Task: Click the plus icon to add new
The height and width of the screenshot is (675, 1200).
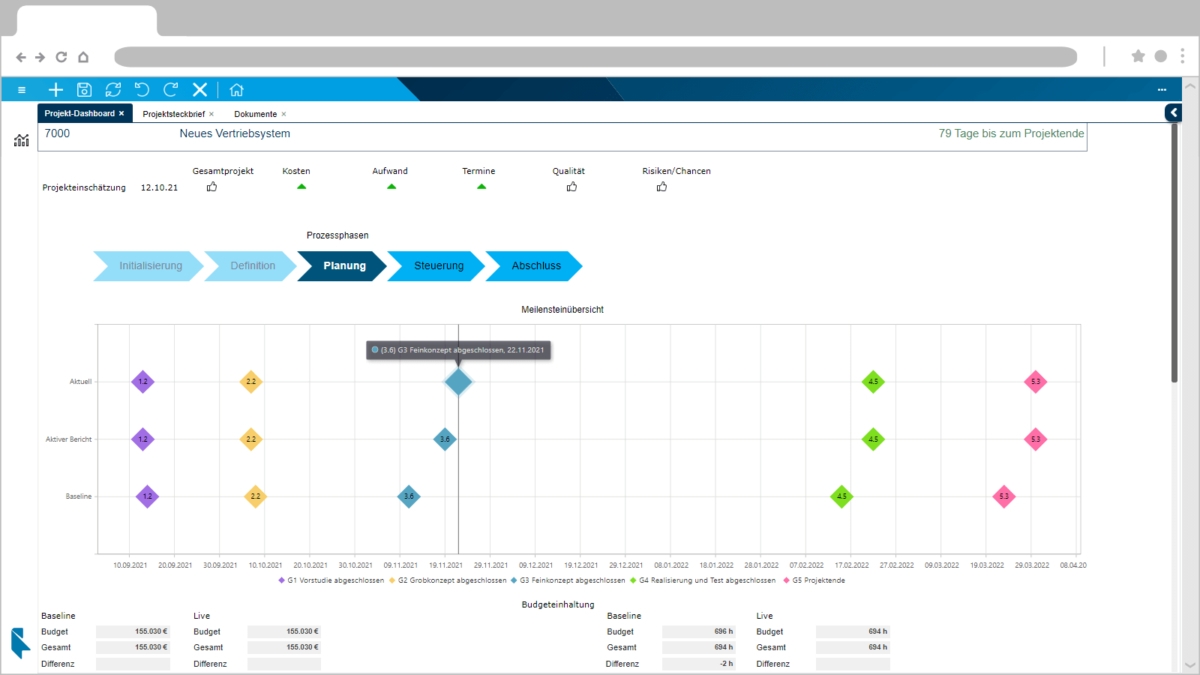Action: coord(56,89)
